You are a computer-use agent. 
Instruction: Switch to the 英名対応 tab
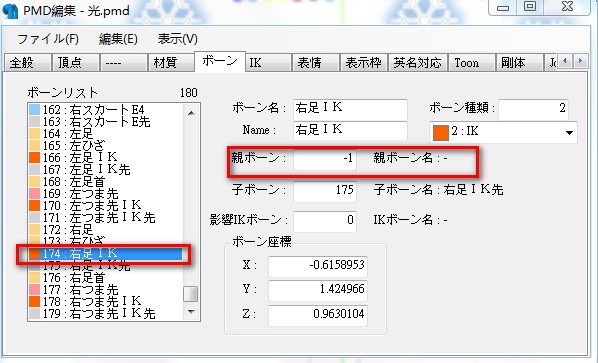point(418,63)
